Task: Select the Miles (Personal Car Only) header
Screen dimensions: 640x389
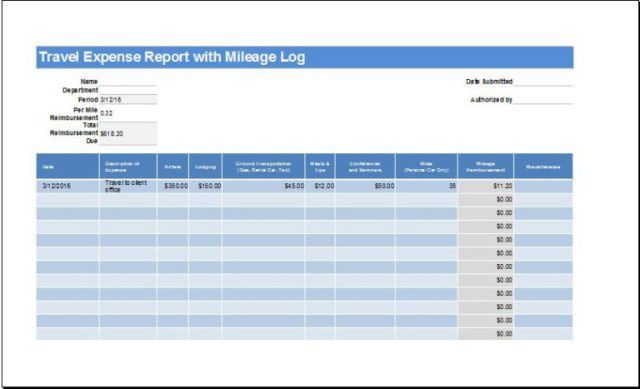Action: [427, 166]
